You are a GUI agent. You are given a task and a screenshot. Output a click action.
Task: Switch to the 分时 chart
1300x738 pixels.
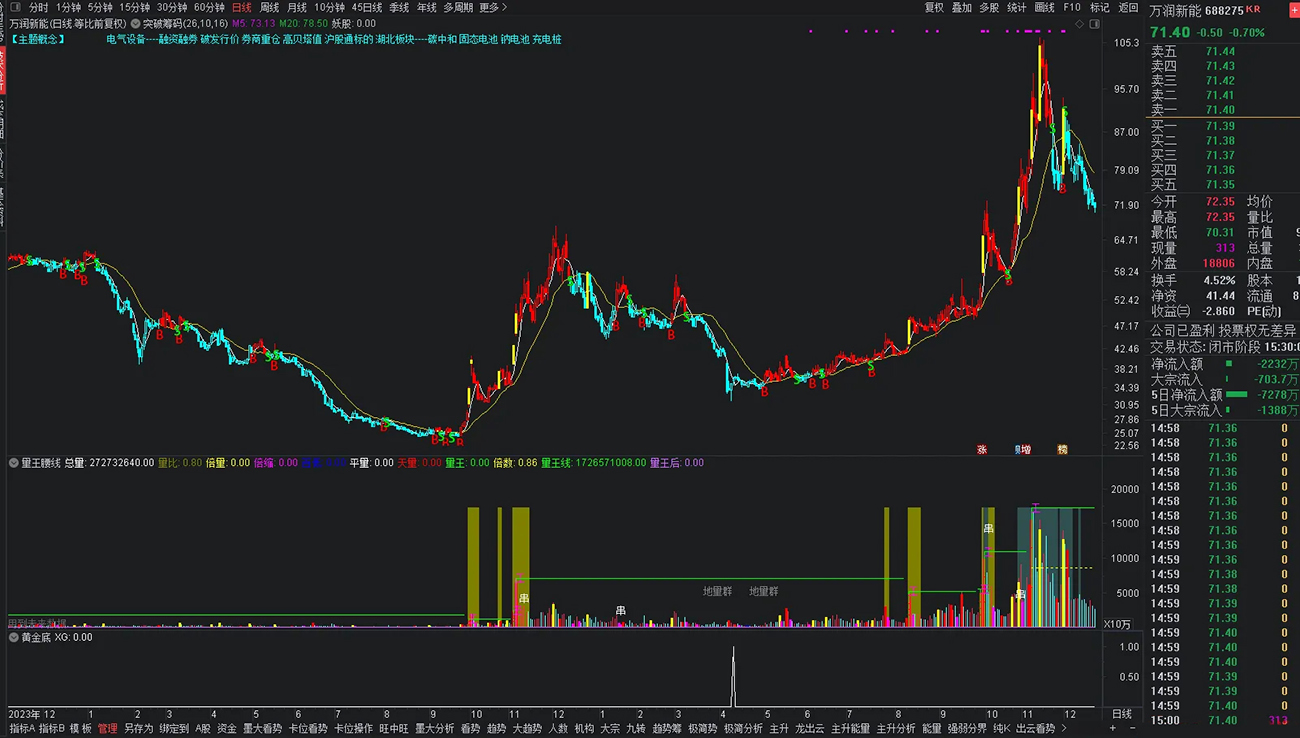click(38, 7)
